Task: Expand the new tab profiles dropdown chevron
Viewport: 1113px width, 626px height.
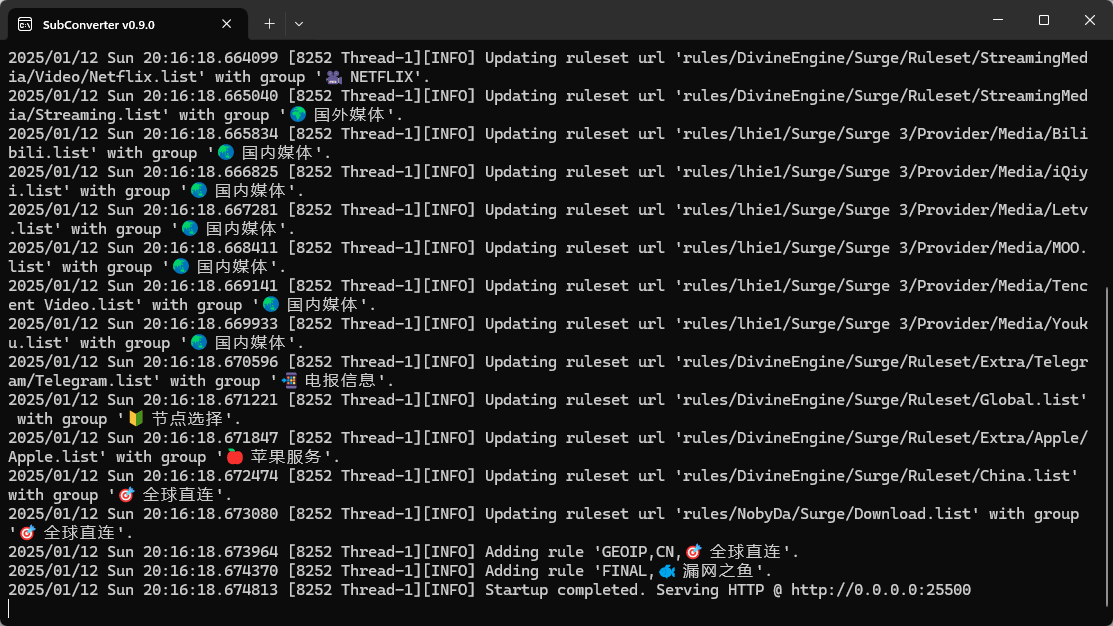Action: coord(299,23)
